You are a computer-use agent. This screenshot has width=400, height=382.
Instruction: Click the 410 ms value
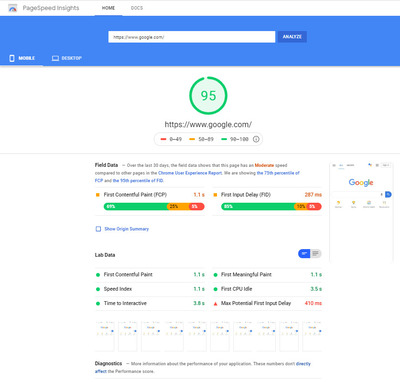coord(313,303)
